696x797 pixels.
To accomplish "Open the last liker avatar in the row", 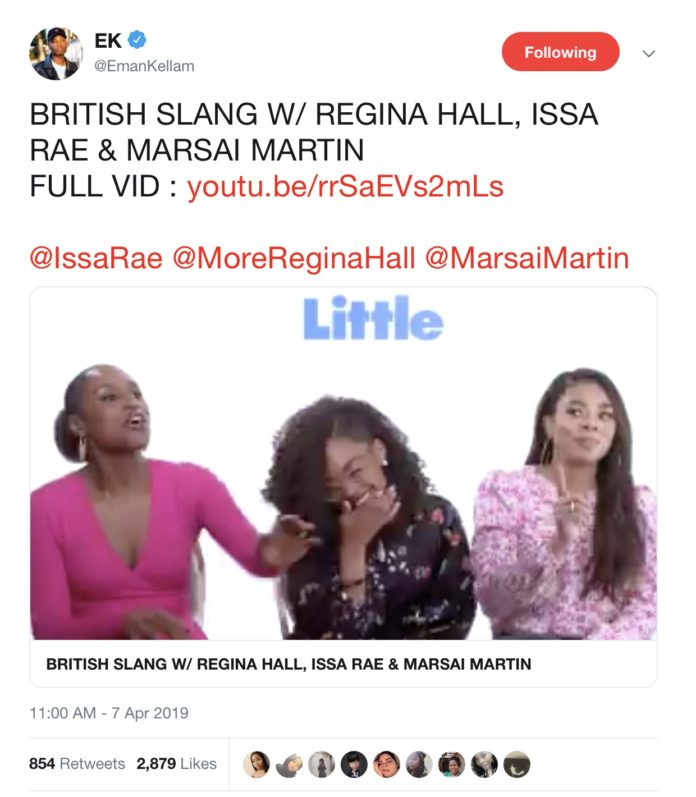I will point(517,764).
